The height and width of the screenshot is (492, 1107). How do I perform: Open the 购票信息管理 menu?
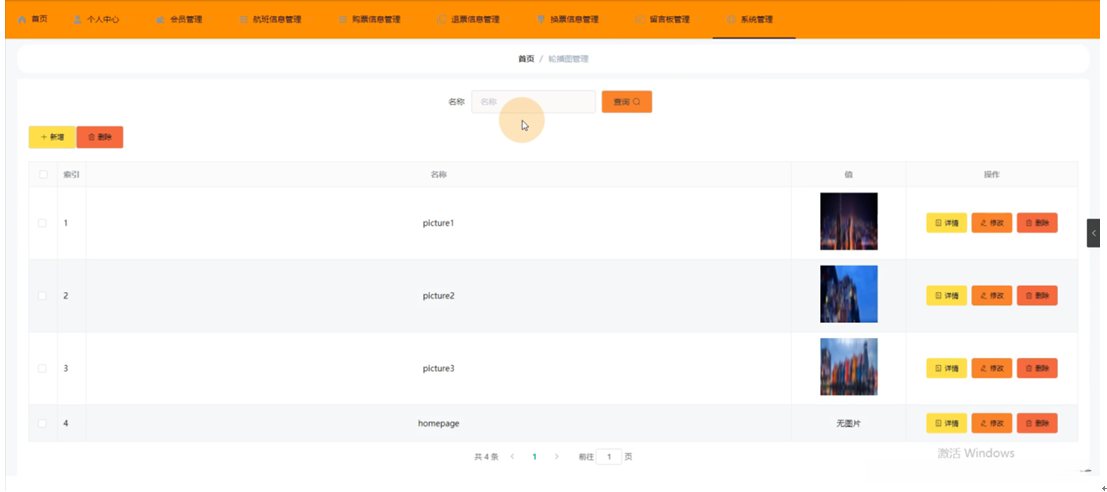coord(369,19)
